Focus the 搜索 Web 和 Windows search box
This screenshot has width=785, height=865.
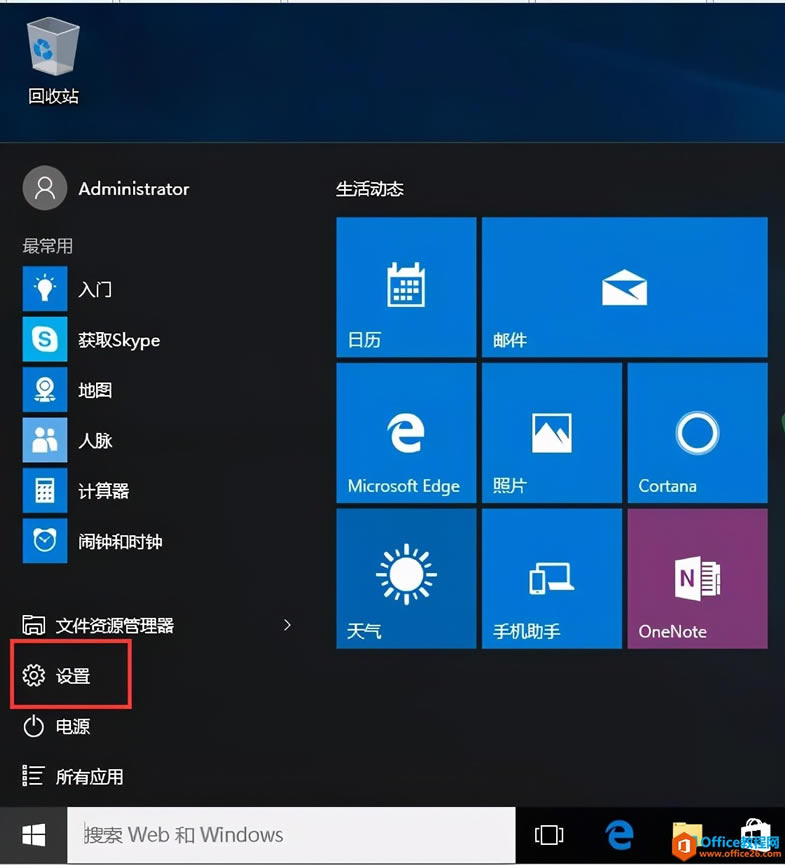click(x=291, y=835)
